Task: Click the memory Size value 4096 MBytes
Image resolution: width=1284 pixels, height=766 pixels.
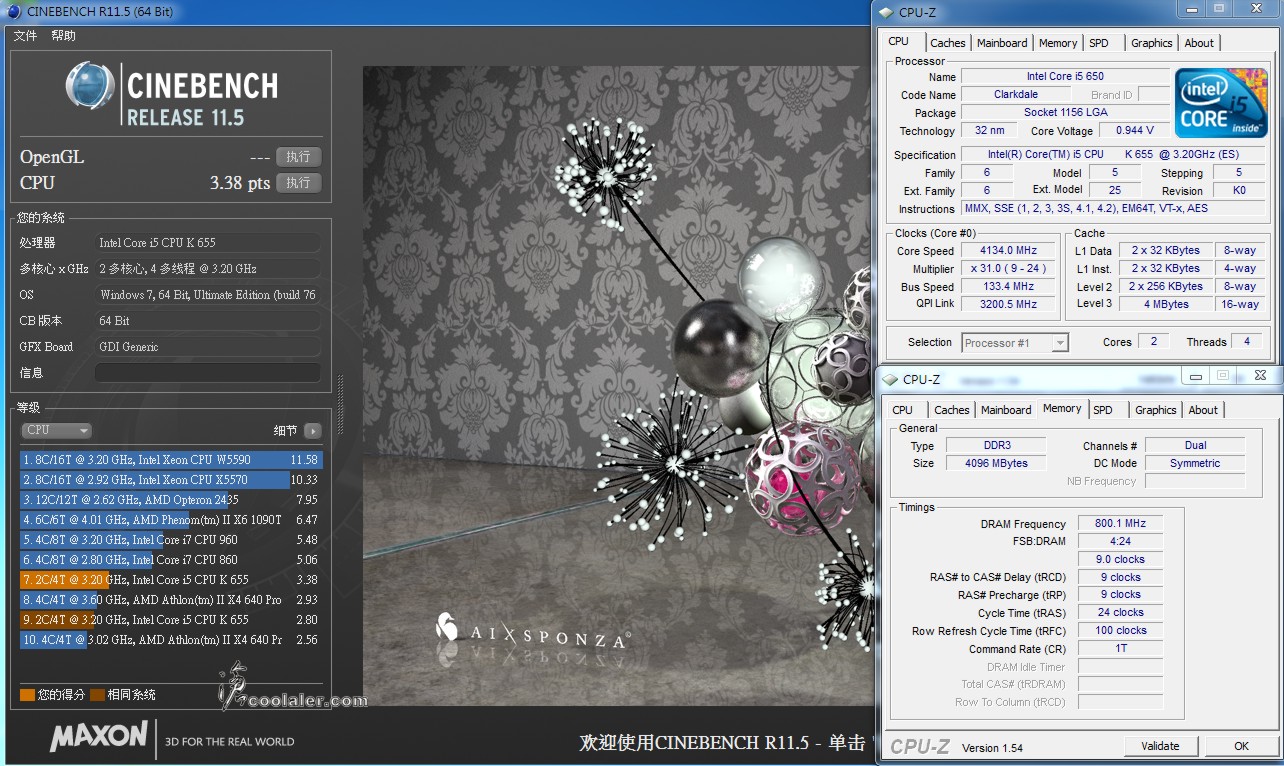Action: pos(994,464)
